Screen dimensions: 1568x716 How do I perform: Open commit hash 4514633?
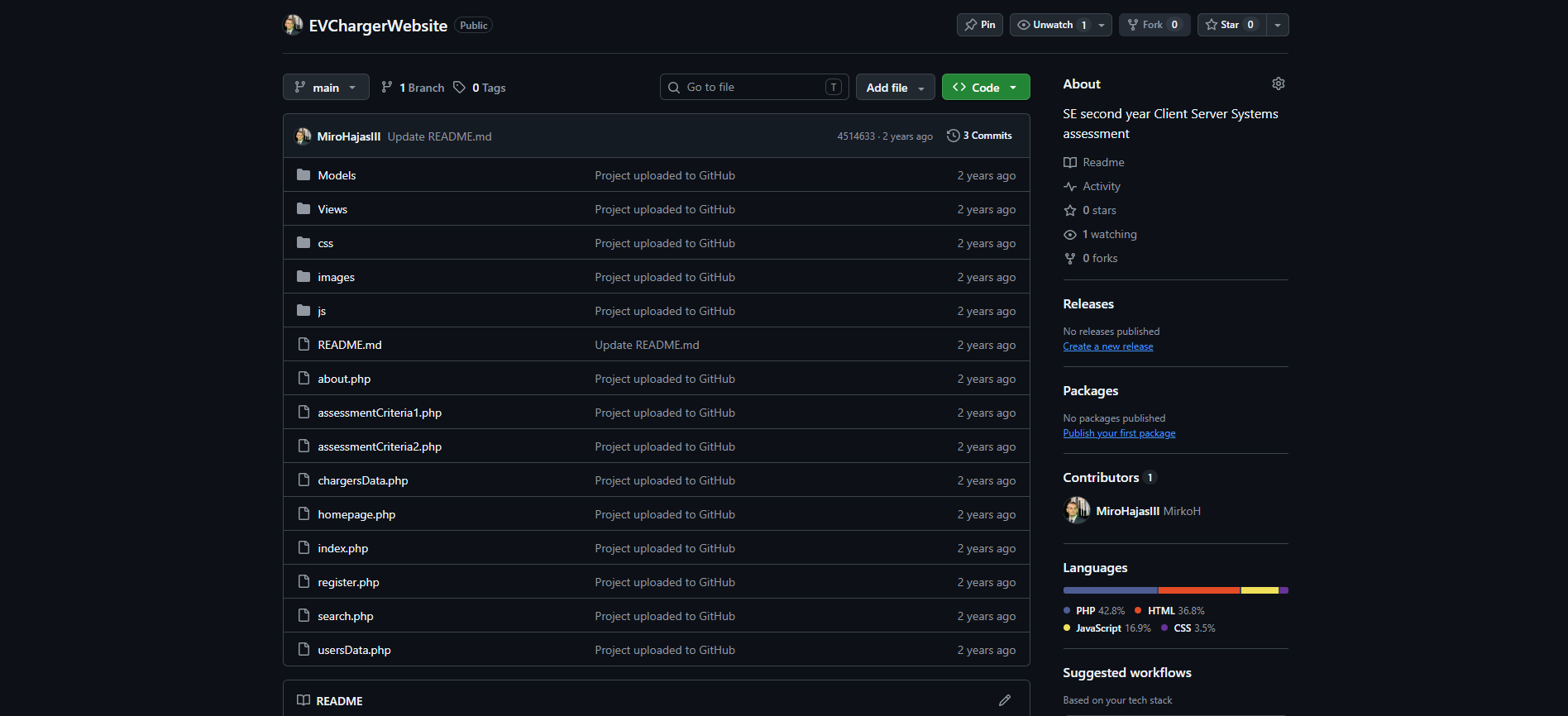point(856,136)
